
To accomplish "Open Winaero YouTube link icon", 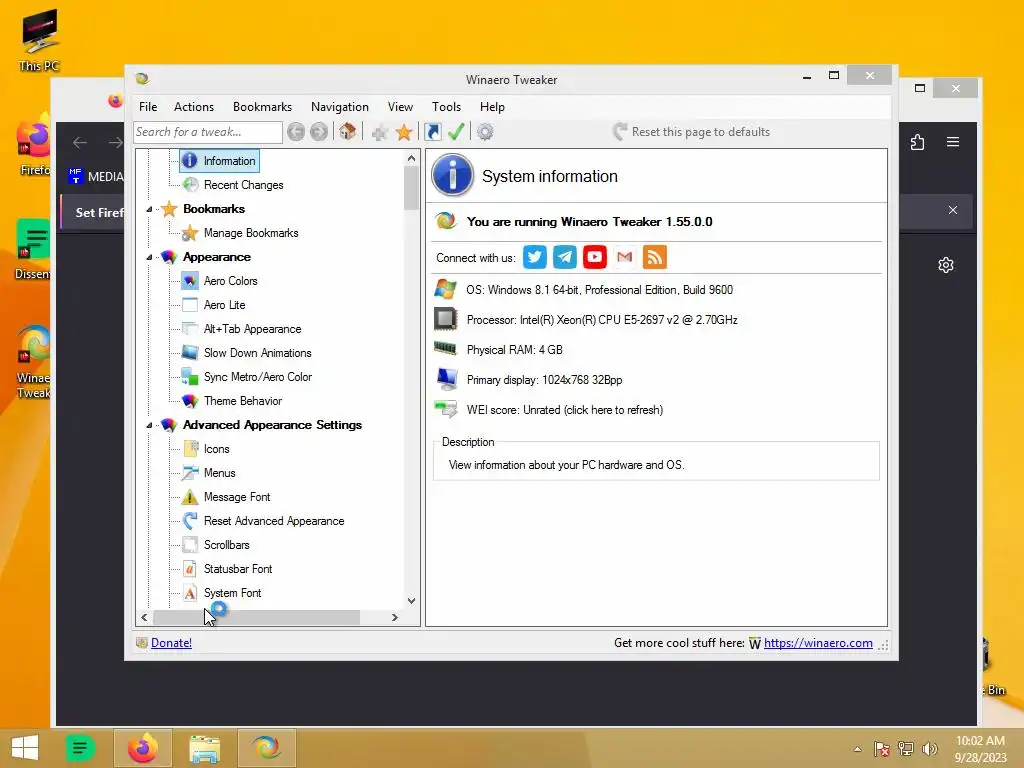I will click(x=595, y=257).
